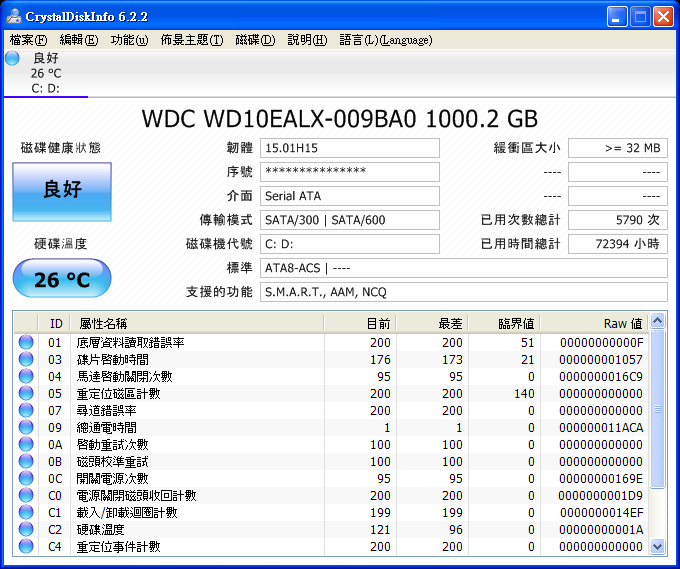Select the 重定位磁區計數 row
The height and width of the screenshot is (569, 680).
[331, 393]
